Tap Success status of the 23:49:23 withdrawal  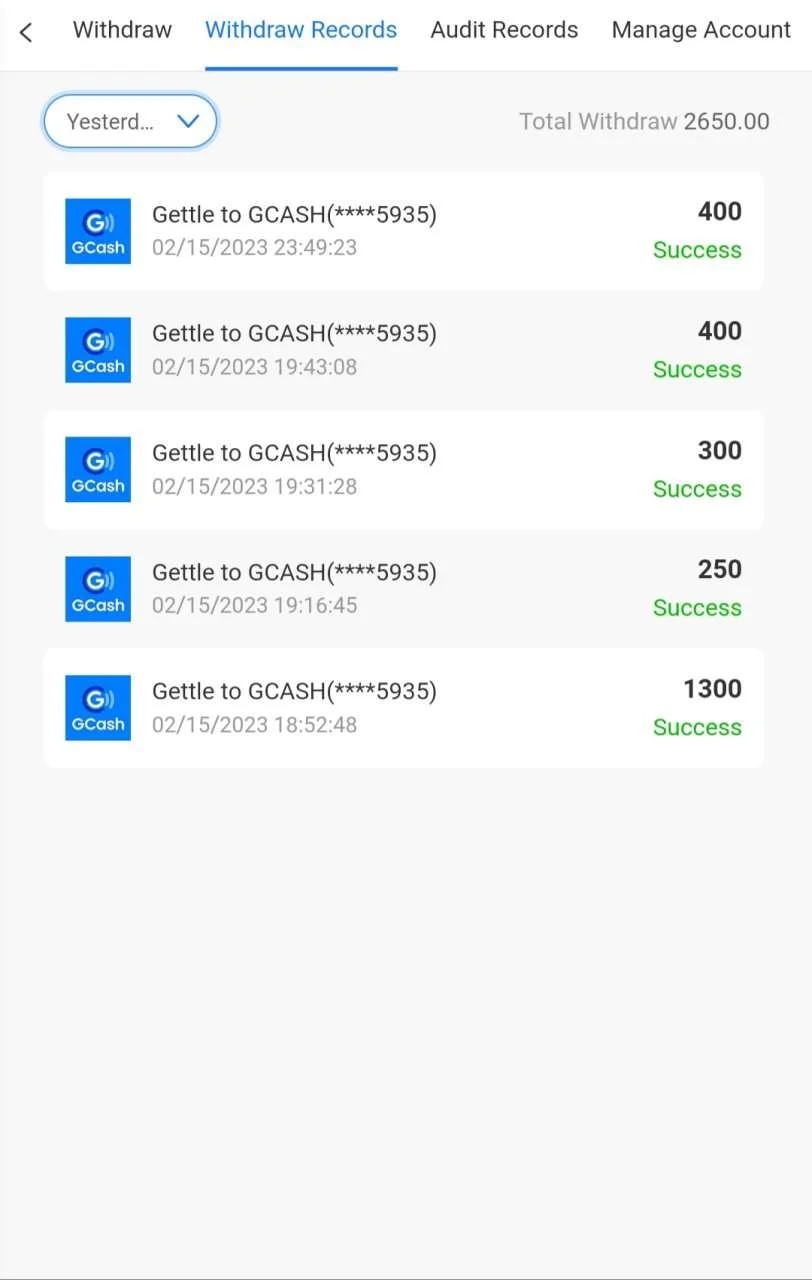697,250
